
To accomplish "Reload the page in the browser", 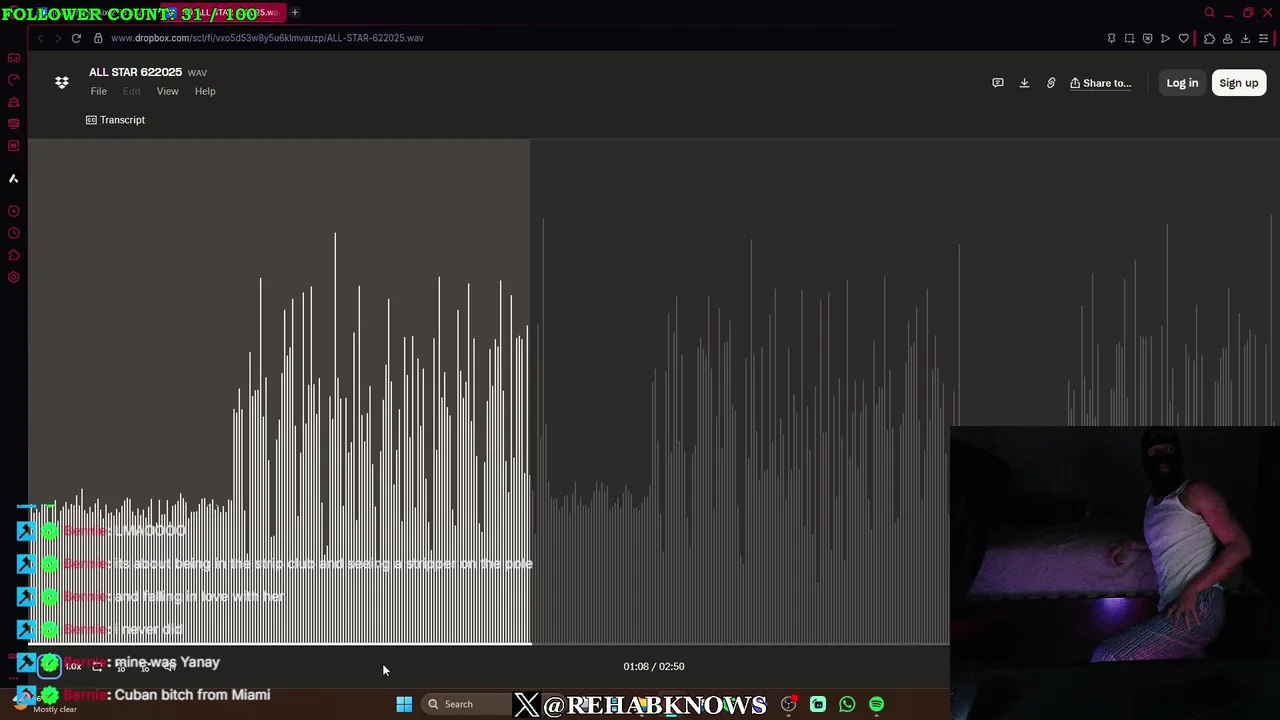I will (76, 38).
